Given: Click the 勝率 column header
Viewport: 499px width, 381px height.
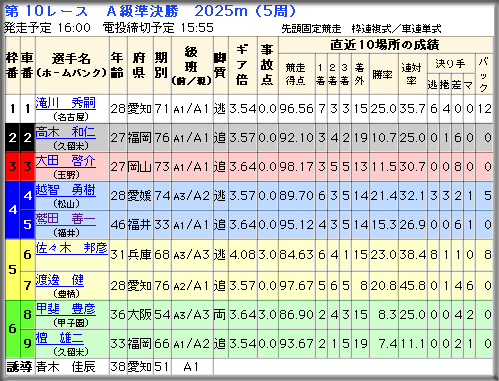Looking at the screenshot, I should pyautogui.click(x=383, y=74).
